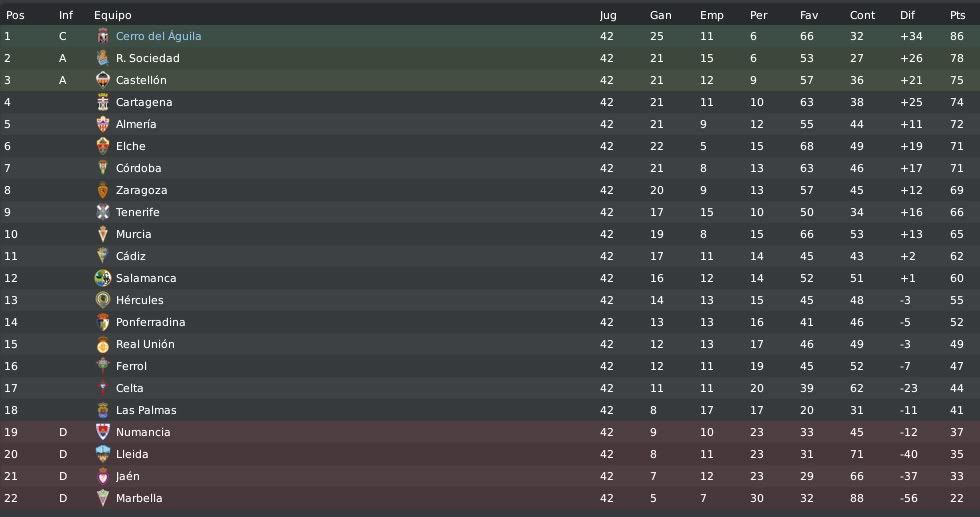The image size is (980, 517).
Task: Click the Marbella club badge
Action: (x=102, y=498)
